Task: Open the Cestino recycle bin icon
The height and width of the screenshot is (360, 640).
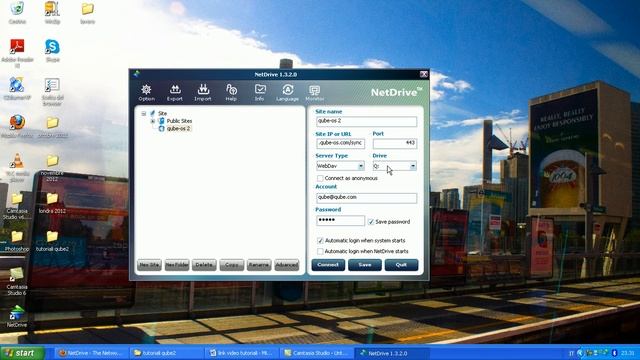Action: click(x=17, y=13)
